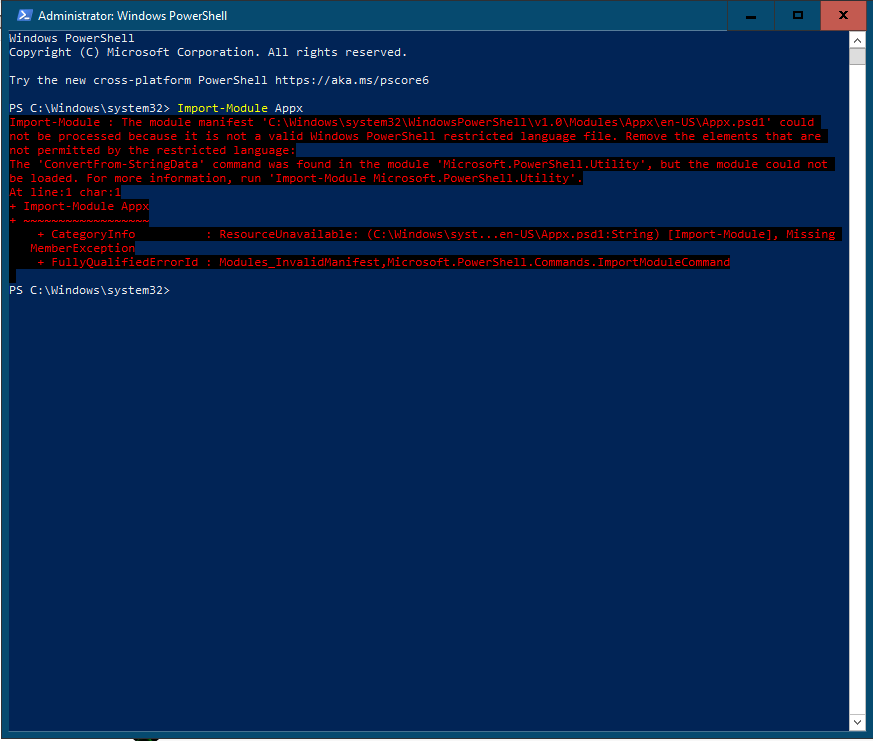Viewport: 873px width, 741px height.
Task: Click the https://aka.ms/pscore6 URL text
Action: (352, 80)
